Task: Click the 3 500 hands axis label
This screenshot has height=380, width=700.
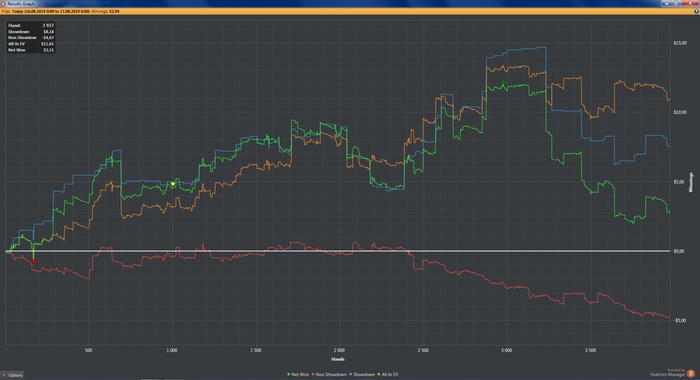Action: pyautogui.click(x=590, y=351)
